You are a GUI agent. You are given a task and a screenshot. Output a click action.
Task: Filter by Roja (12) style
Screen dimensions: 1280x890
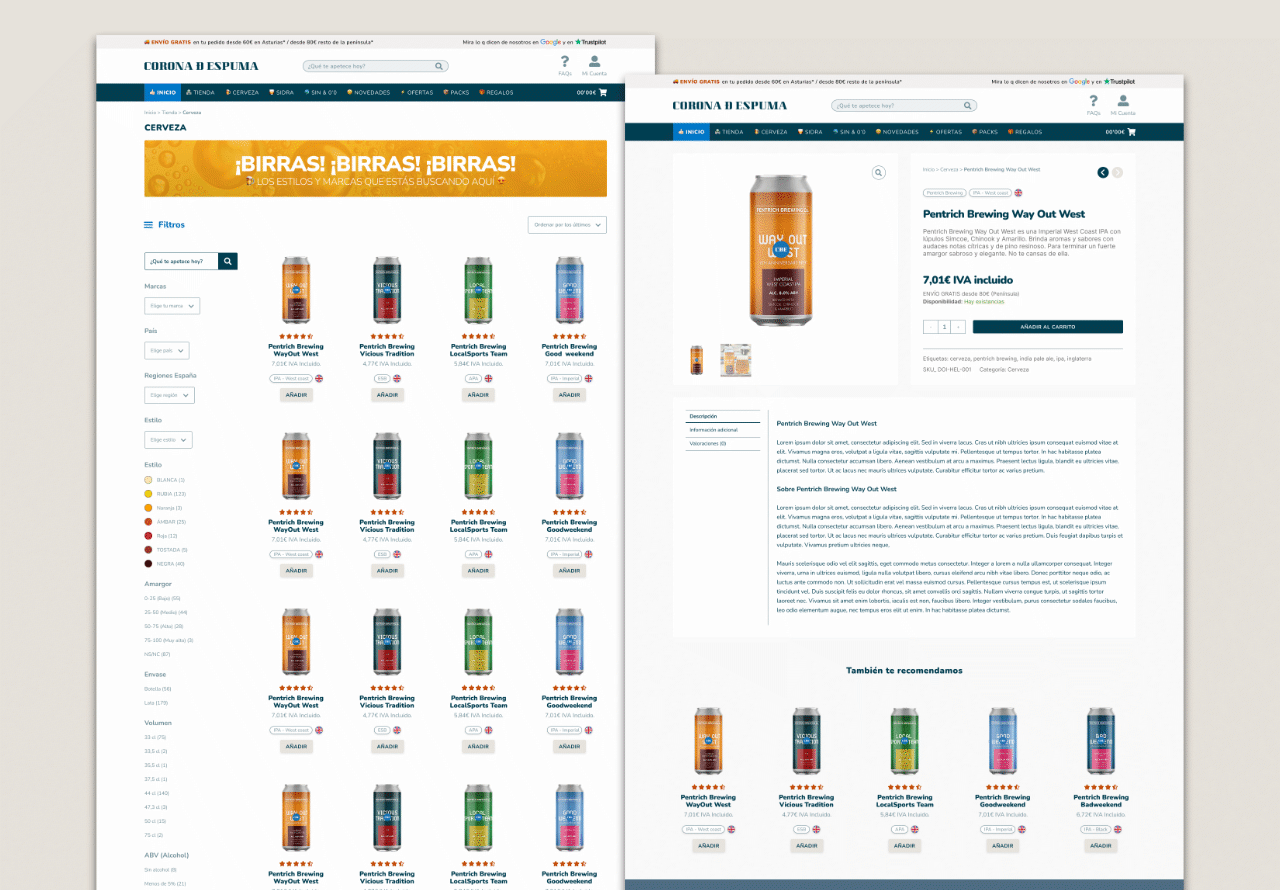(x=167, y=536)
